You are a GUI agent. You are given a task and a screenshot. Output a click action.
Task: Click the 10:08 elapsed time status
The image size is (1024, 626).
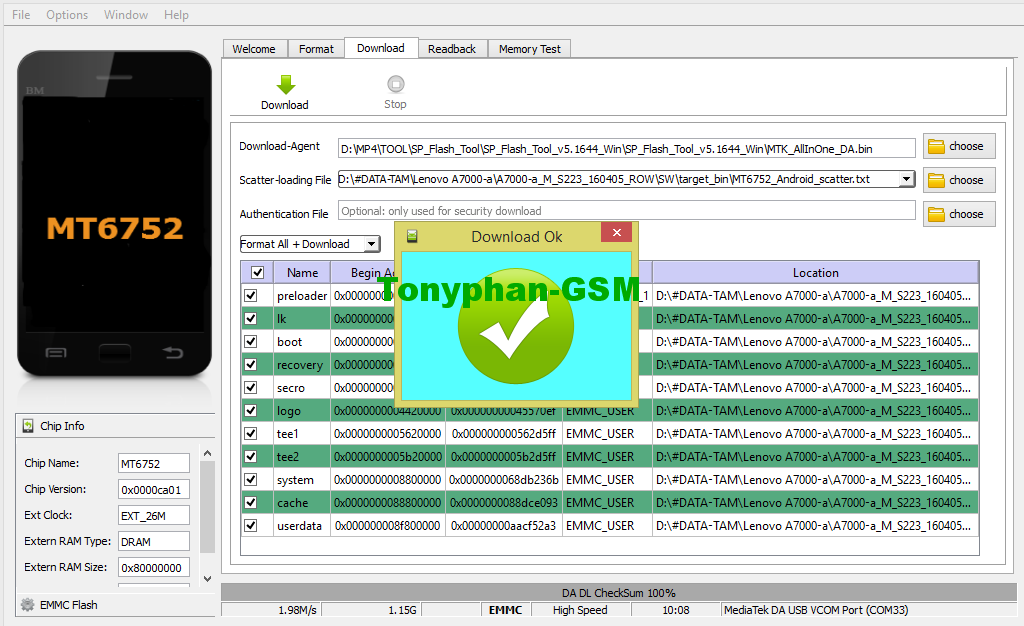676,610
